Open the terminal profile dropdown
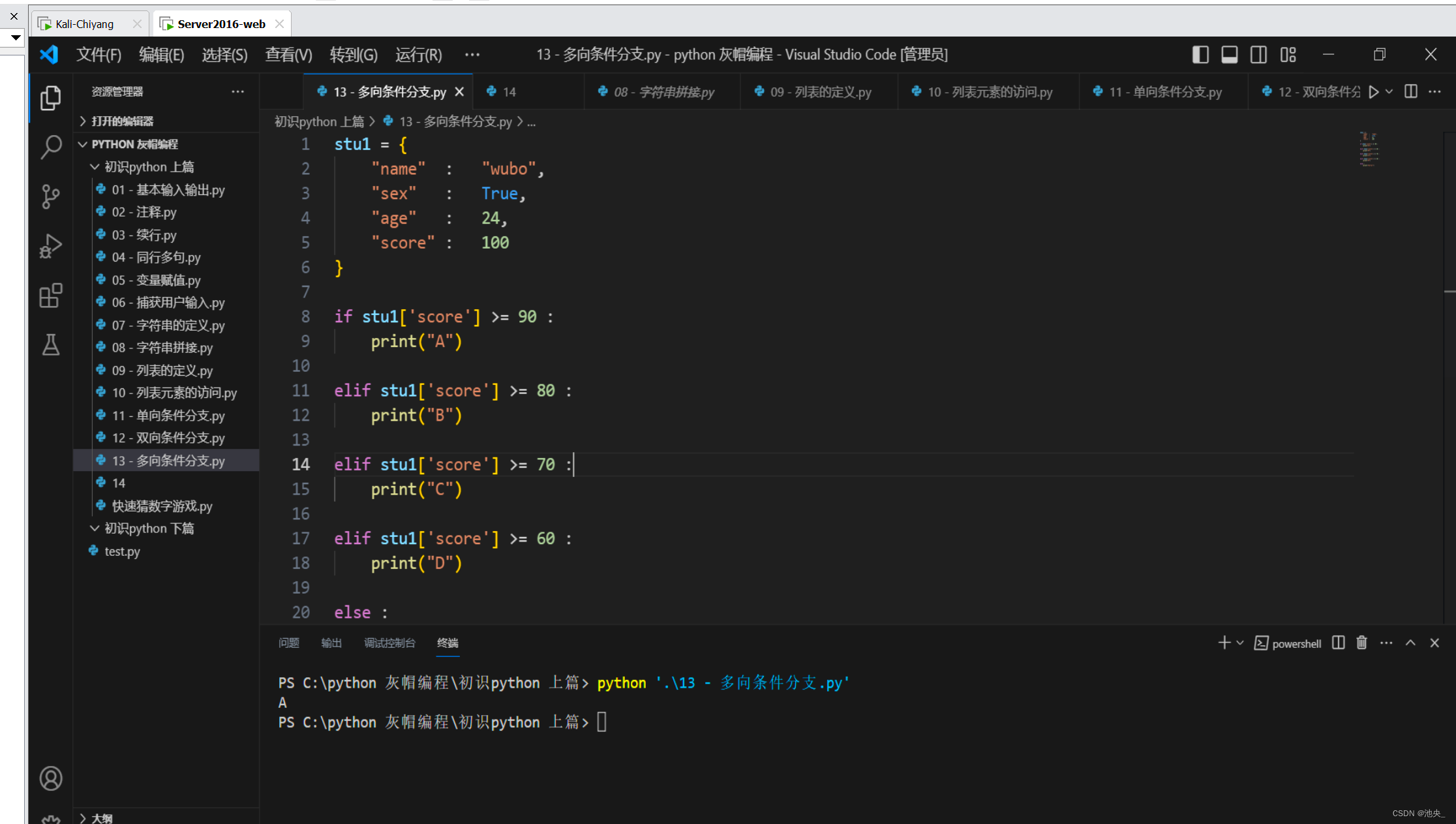The height and width of the screenshot is (824, 1456). point(1240,643)
